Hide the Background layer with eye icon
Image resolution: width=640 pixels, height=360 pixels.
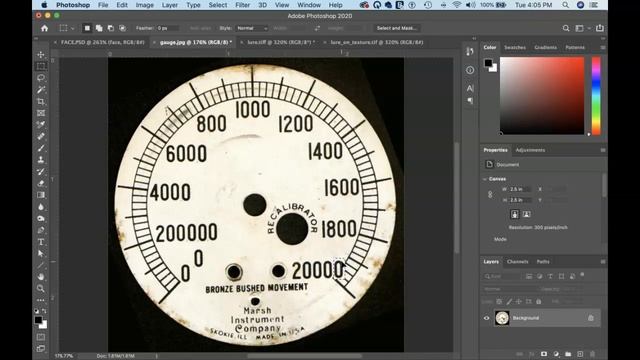click(x=486, y=318)
